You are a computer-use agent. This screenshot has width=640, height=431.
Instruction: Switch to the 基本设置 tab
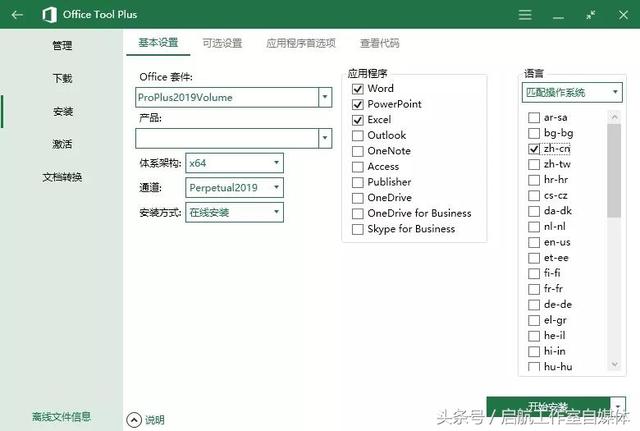[x=158, y=42]
